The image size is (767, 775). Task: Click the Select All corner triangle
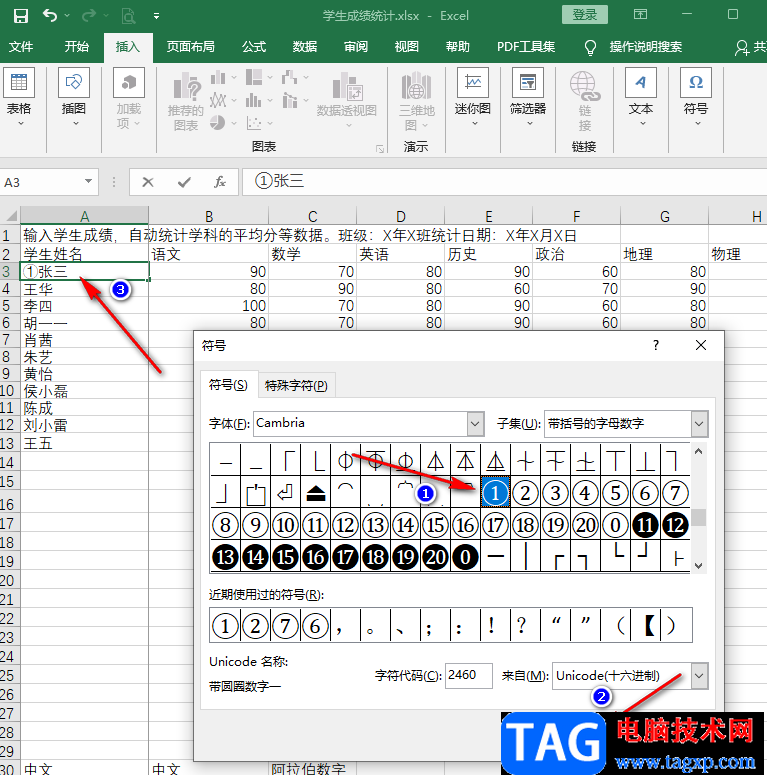(10, 216)
